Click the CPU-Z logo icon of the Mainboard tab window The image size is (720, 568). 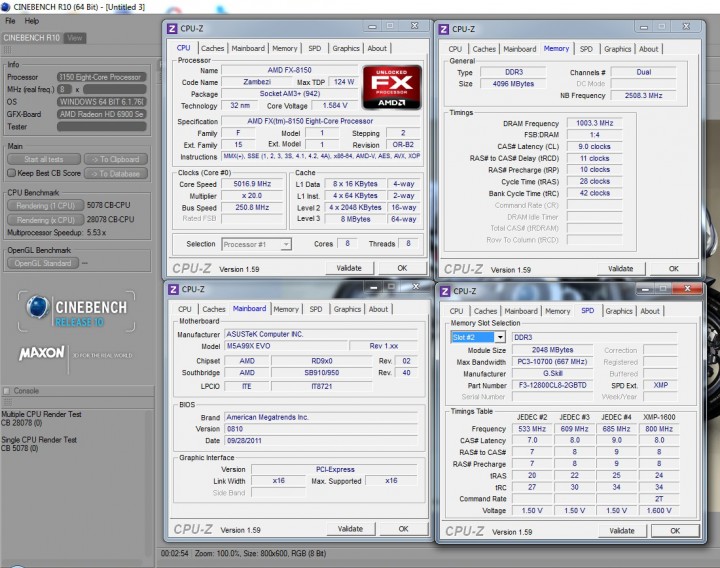pyautogui.click(x=173, y=289)
